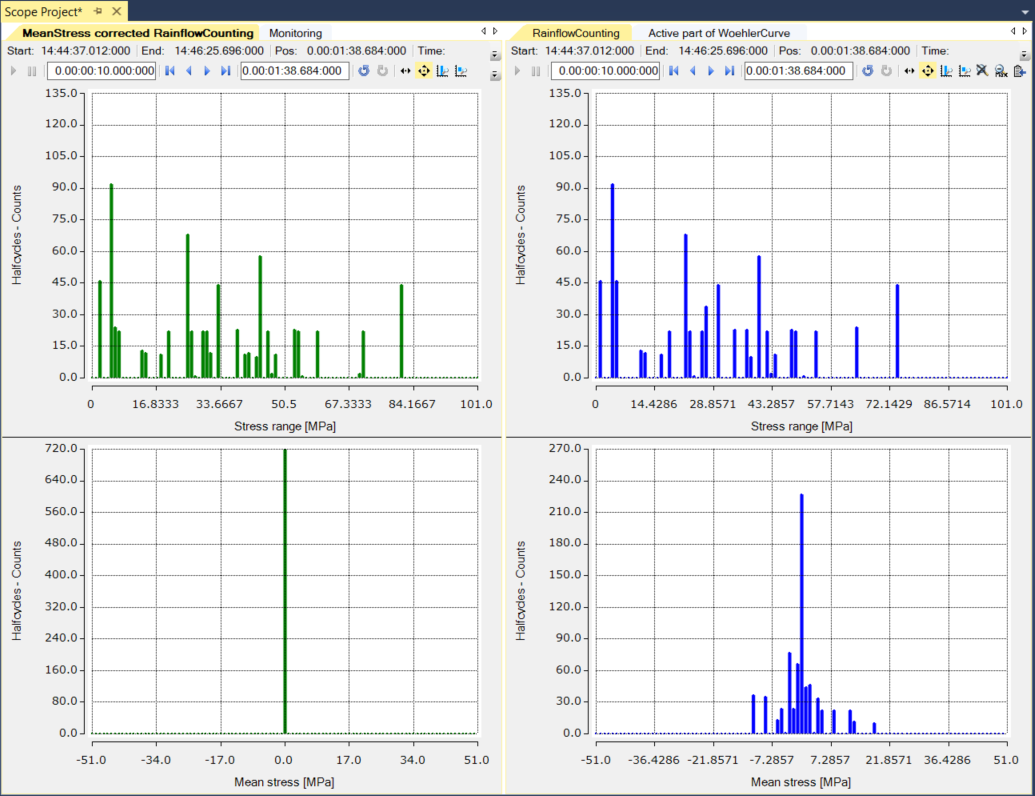Screen dimensions: 1035x796
Task: Click first scale-chart icon in MeanStress corrected pane
Action: (x=442, y=71)
